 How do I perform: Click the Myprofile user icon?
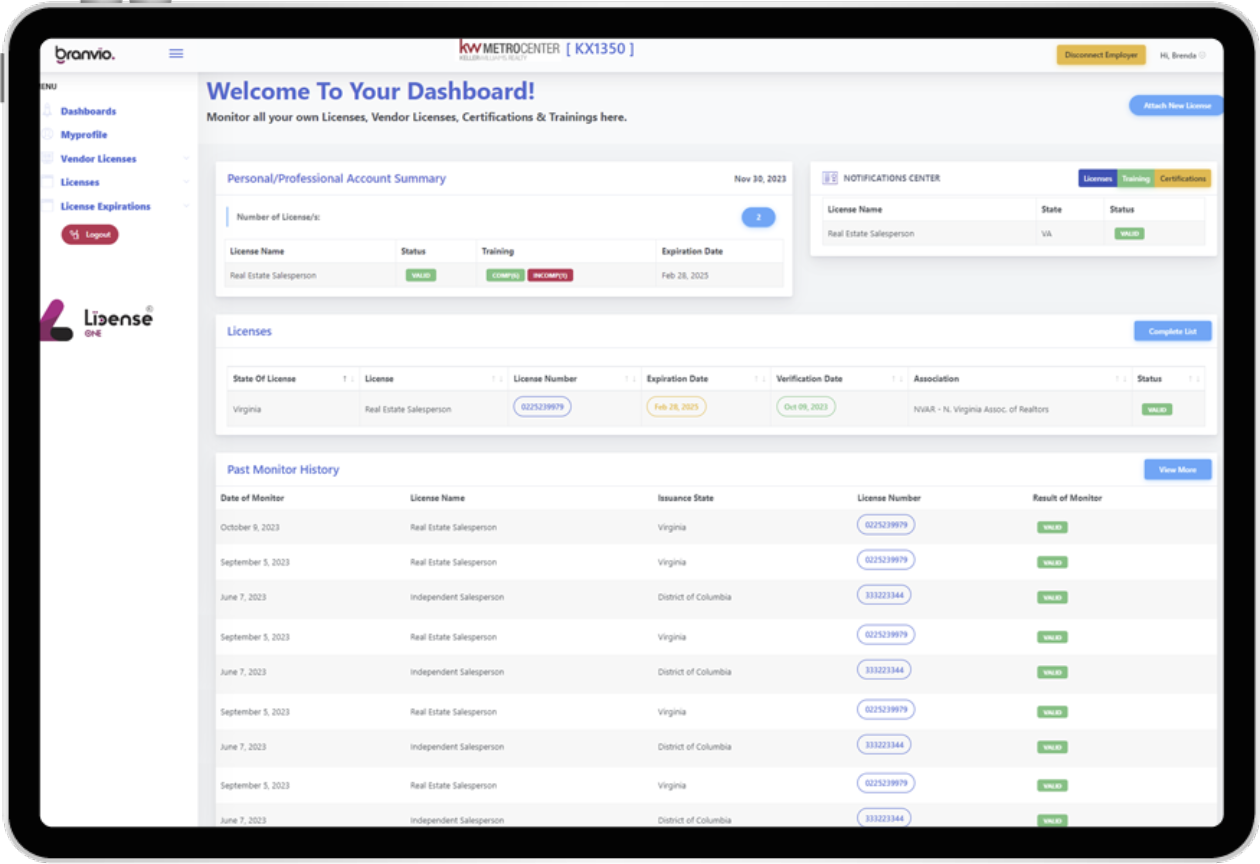click(x=47, y=135)
